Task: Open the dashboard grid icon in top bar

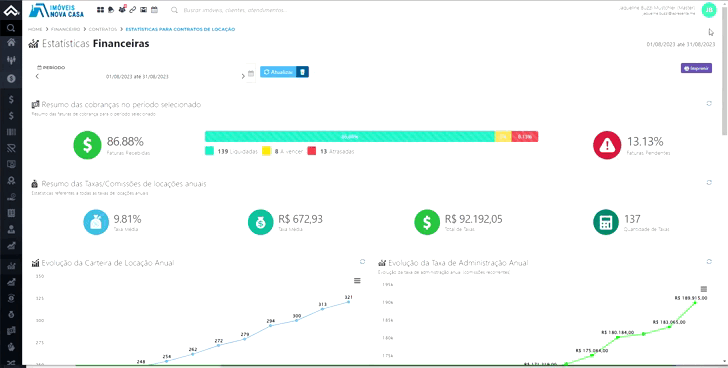Action: pos(100,9)
